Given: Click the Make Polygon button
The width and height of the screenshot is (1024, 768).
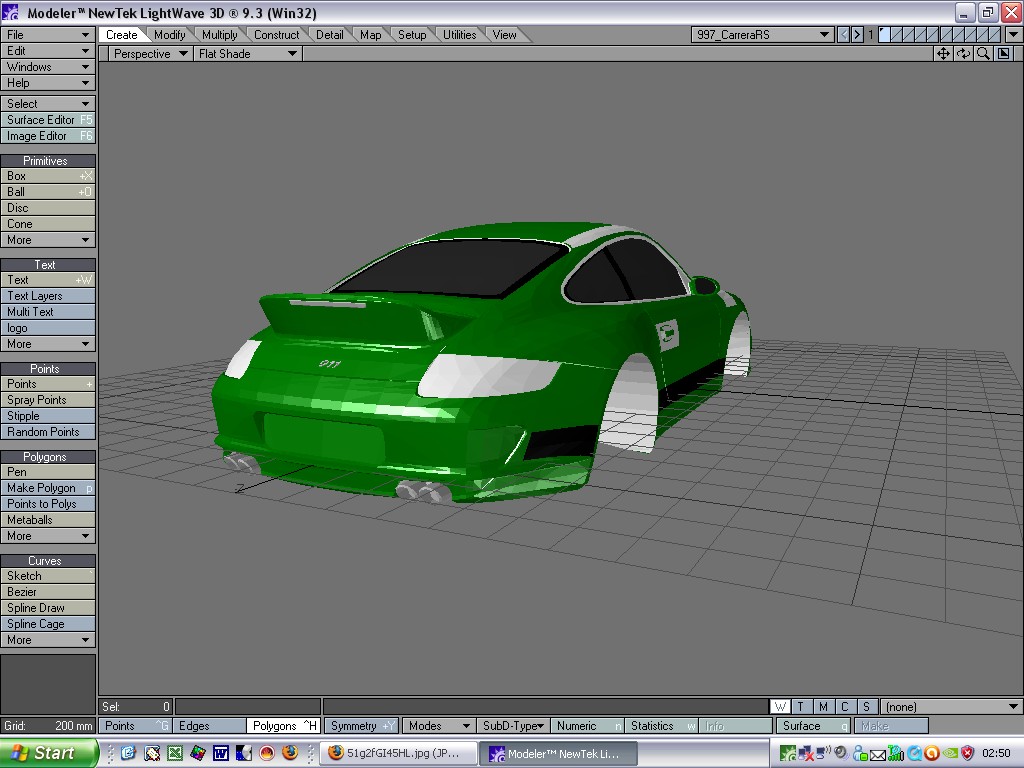Looking at the screenshot, I should [x=48, y=488].
